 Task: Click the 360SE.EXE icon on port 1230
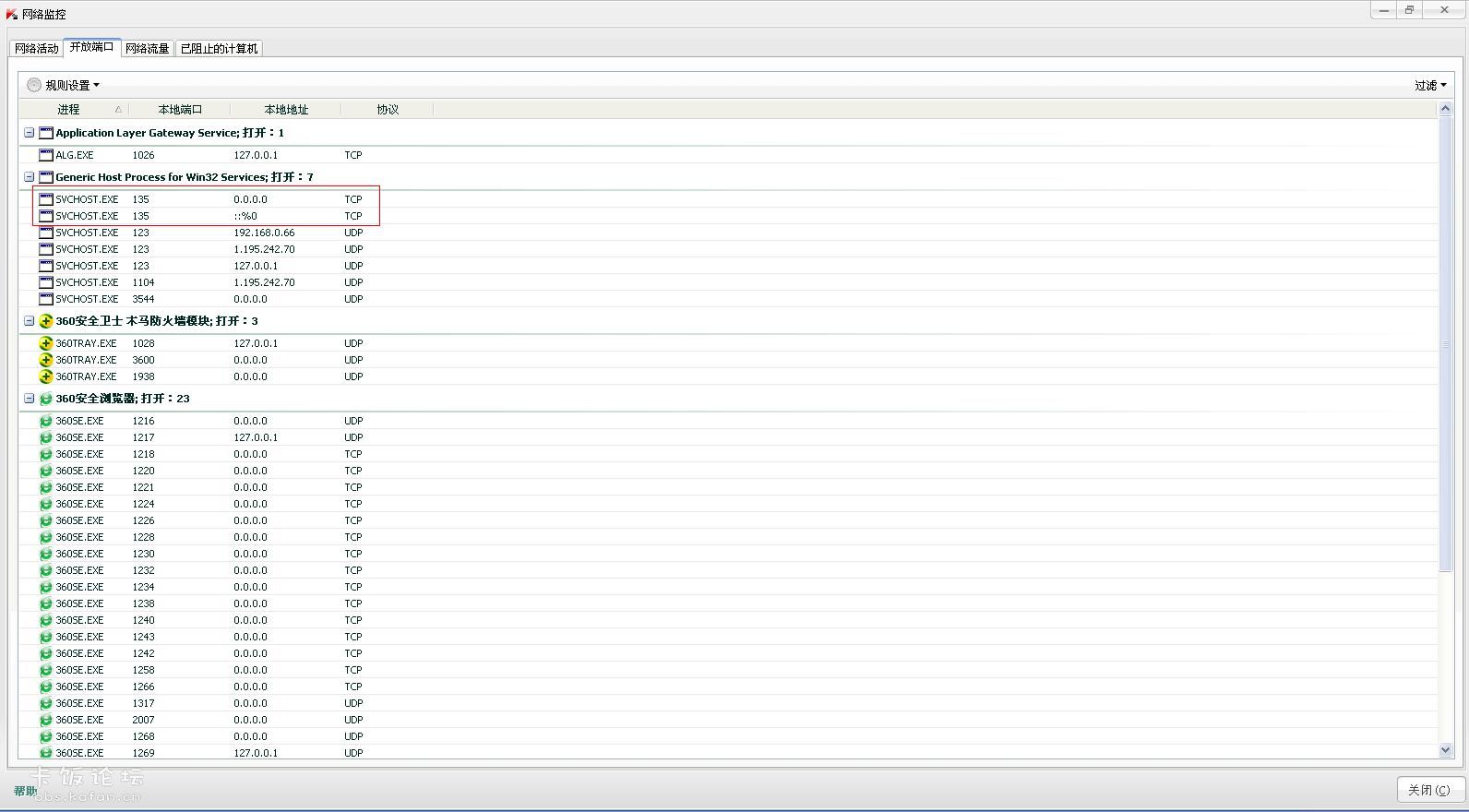(46, 554)
